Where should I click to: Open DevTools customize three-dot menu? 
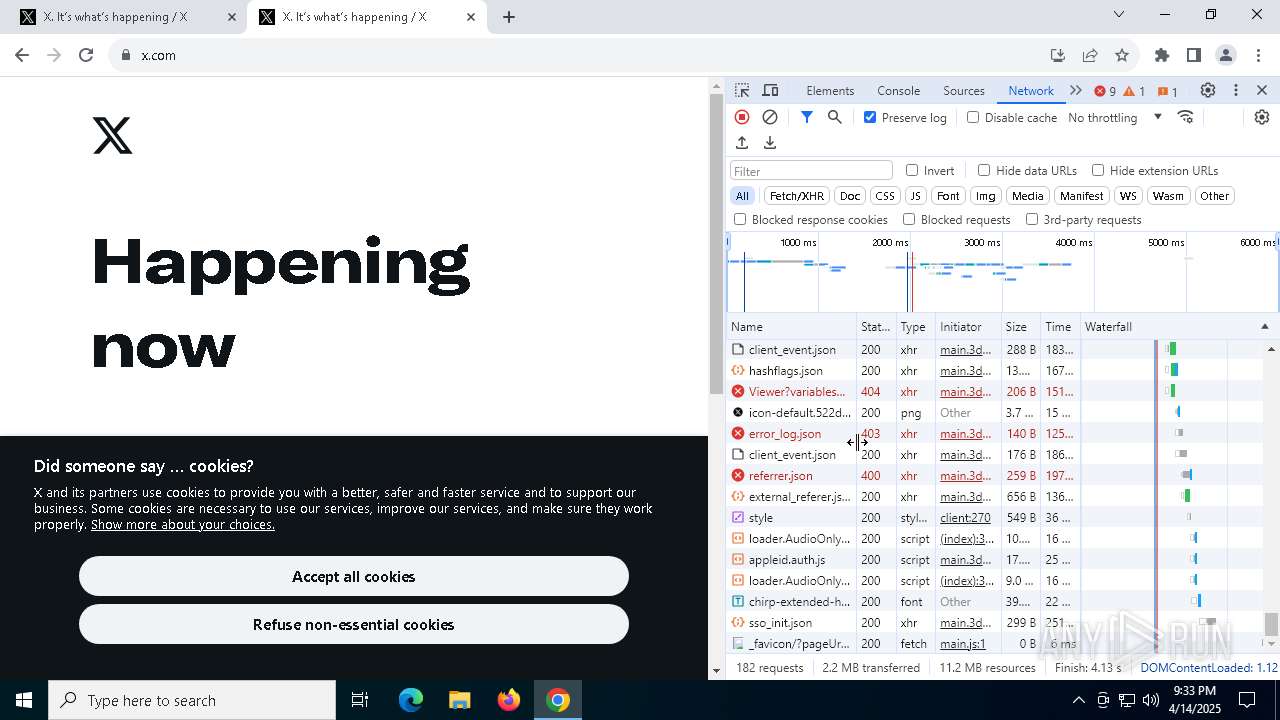coord(1236,90)
